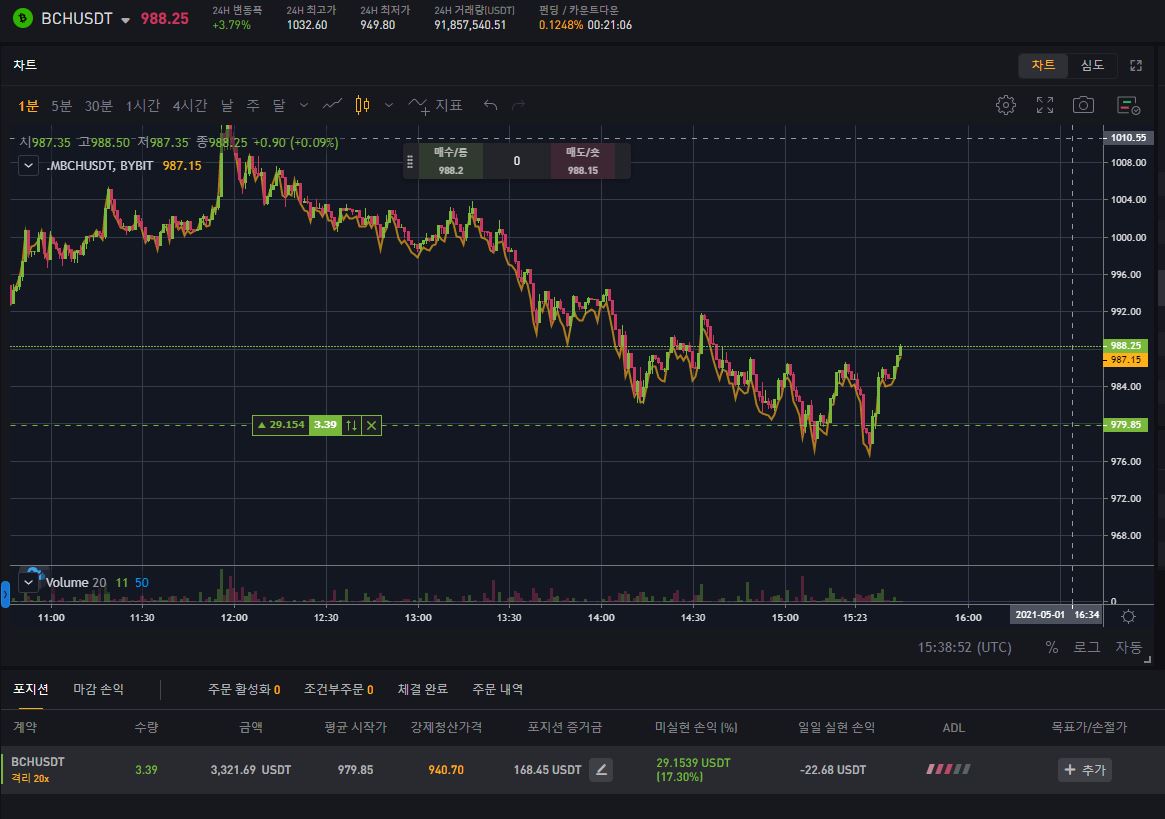1165x819 pixels.
Task: Toggle 자동 auto scale
Action: (1128, 647)
